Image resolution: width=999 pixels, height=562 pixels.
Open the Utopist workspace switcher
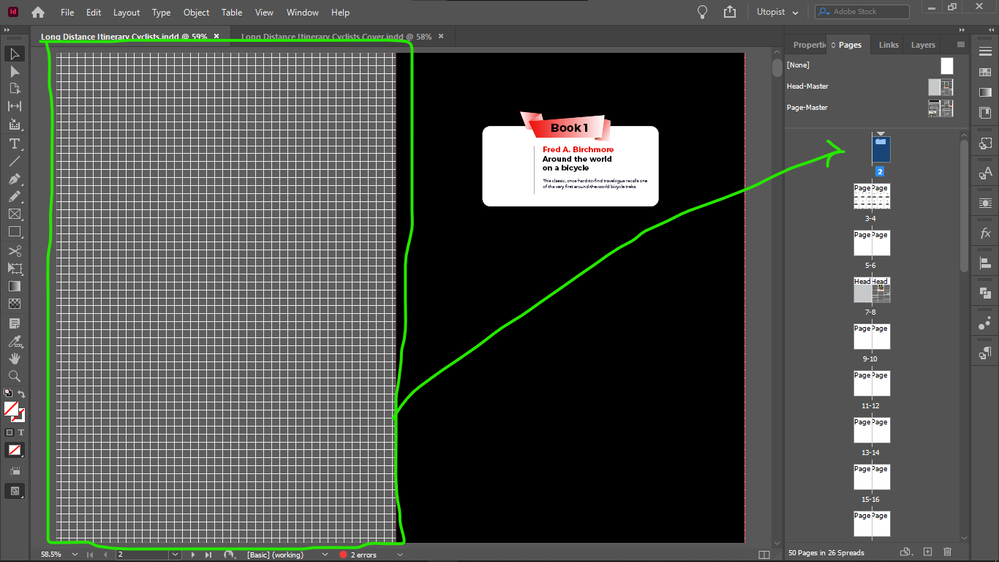[x=777, y=12]
